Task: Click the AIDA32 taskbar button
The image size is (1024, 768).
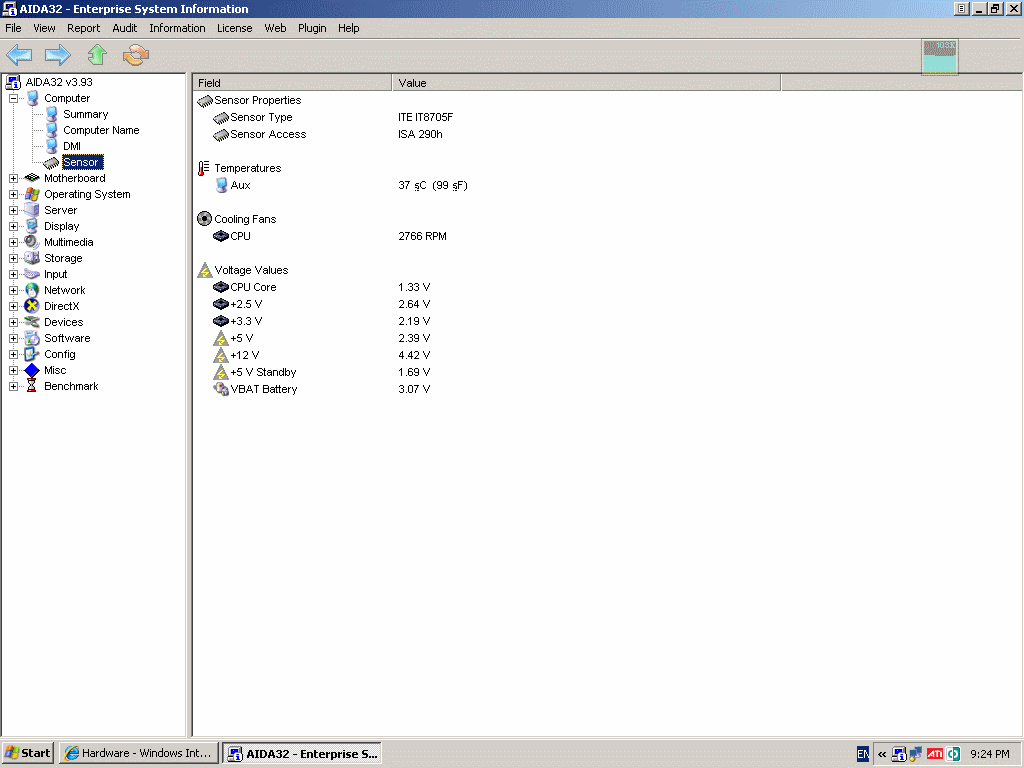Action: coord(302,754)
